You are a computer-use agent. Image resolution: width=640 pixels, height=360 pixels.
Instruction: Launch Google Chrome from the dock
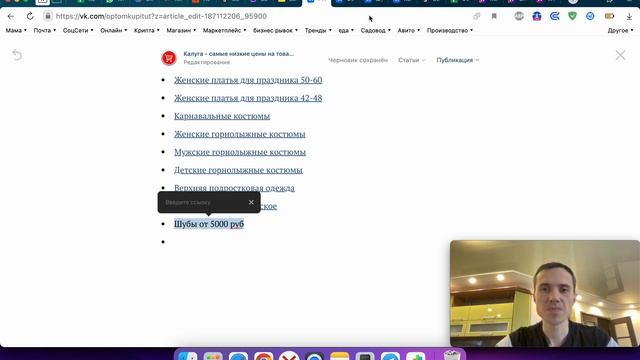(x=264, y=356)
